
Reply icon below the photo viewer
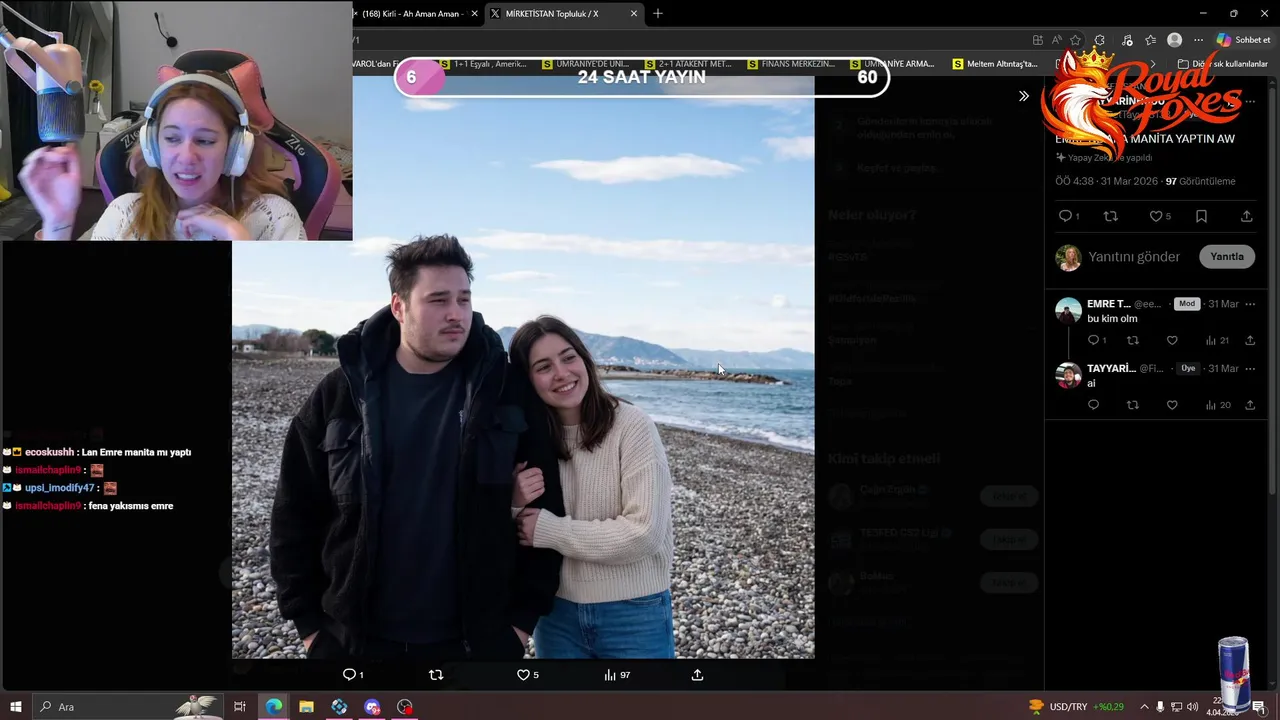pos(349,675)
